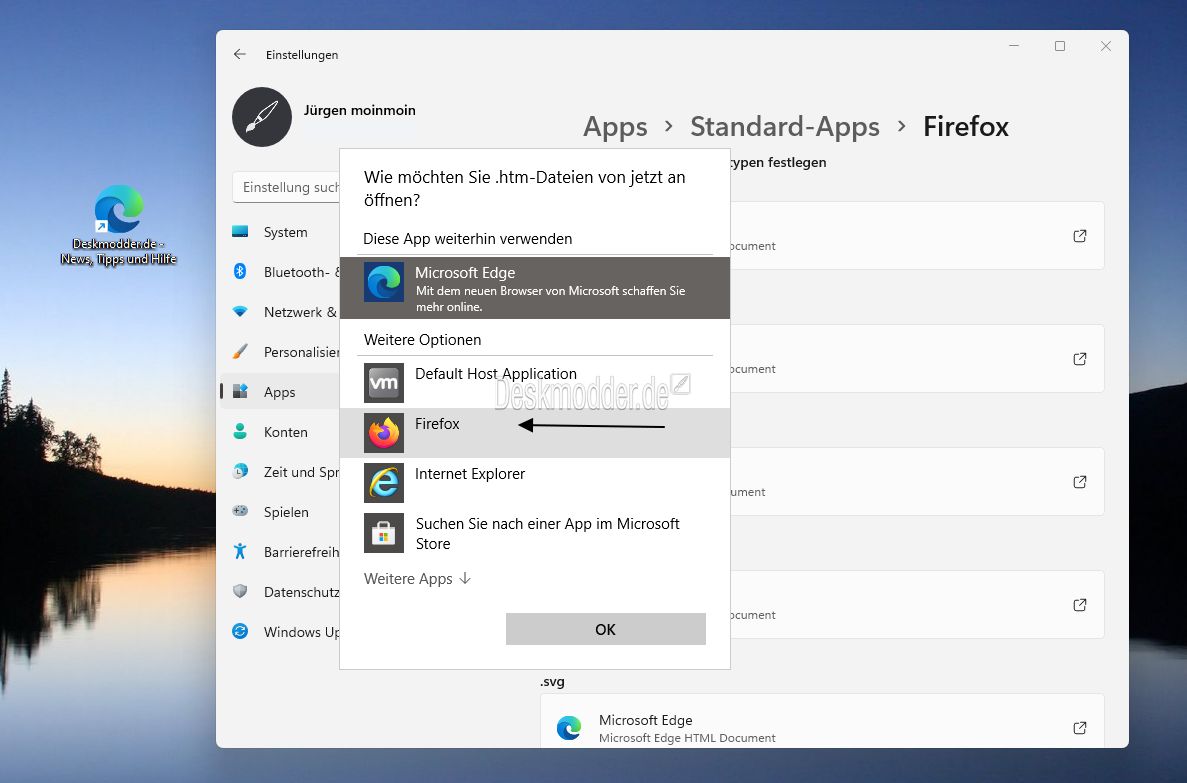1187x783 pixels.
Task: Click the .svg file type label
Action: 553,682
